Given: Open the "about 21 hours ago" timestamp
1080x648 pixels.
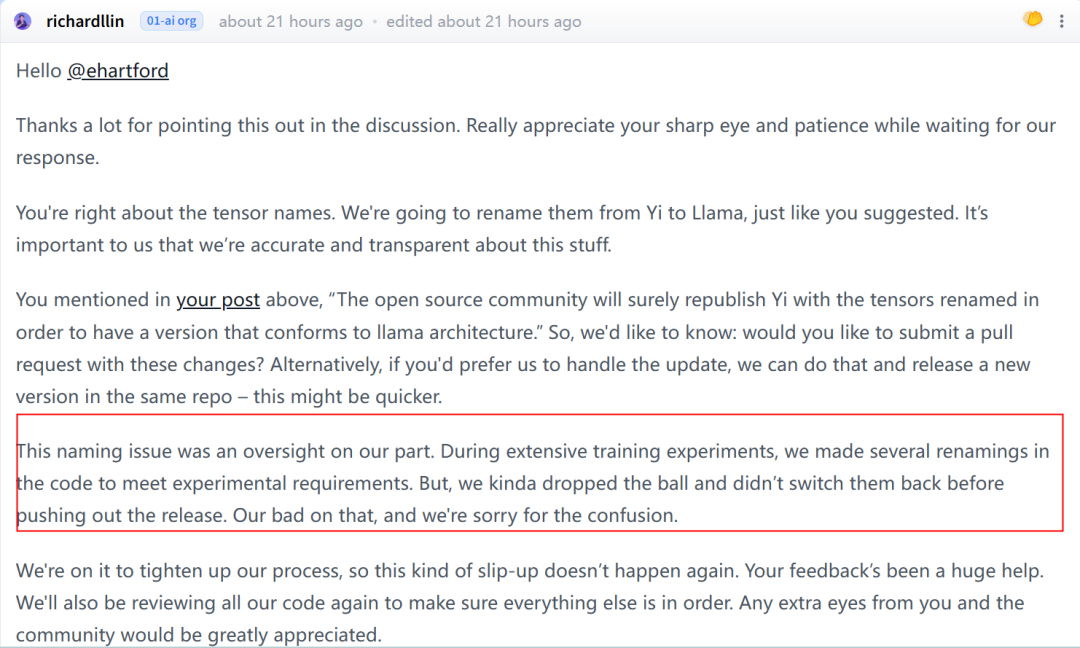Looking at the screenshot, I should [x=290, y=21].
